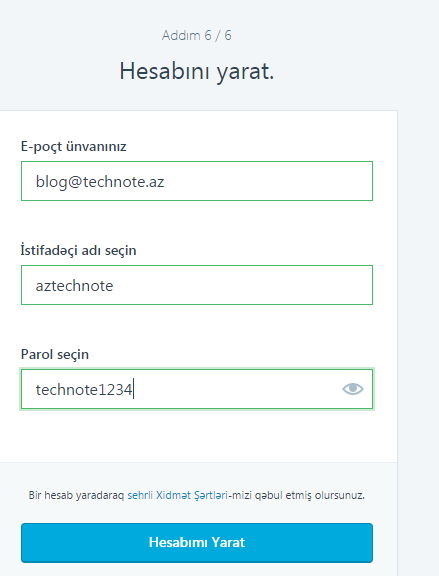Select the E-poçt ünvanınız label
This screenshot has width=439, height=576.
coord(73,147)
